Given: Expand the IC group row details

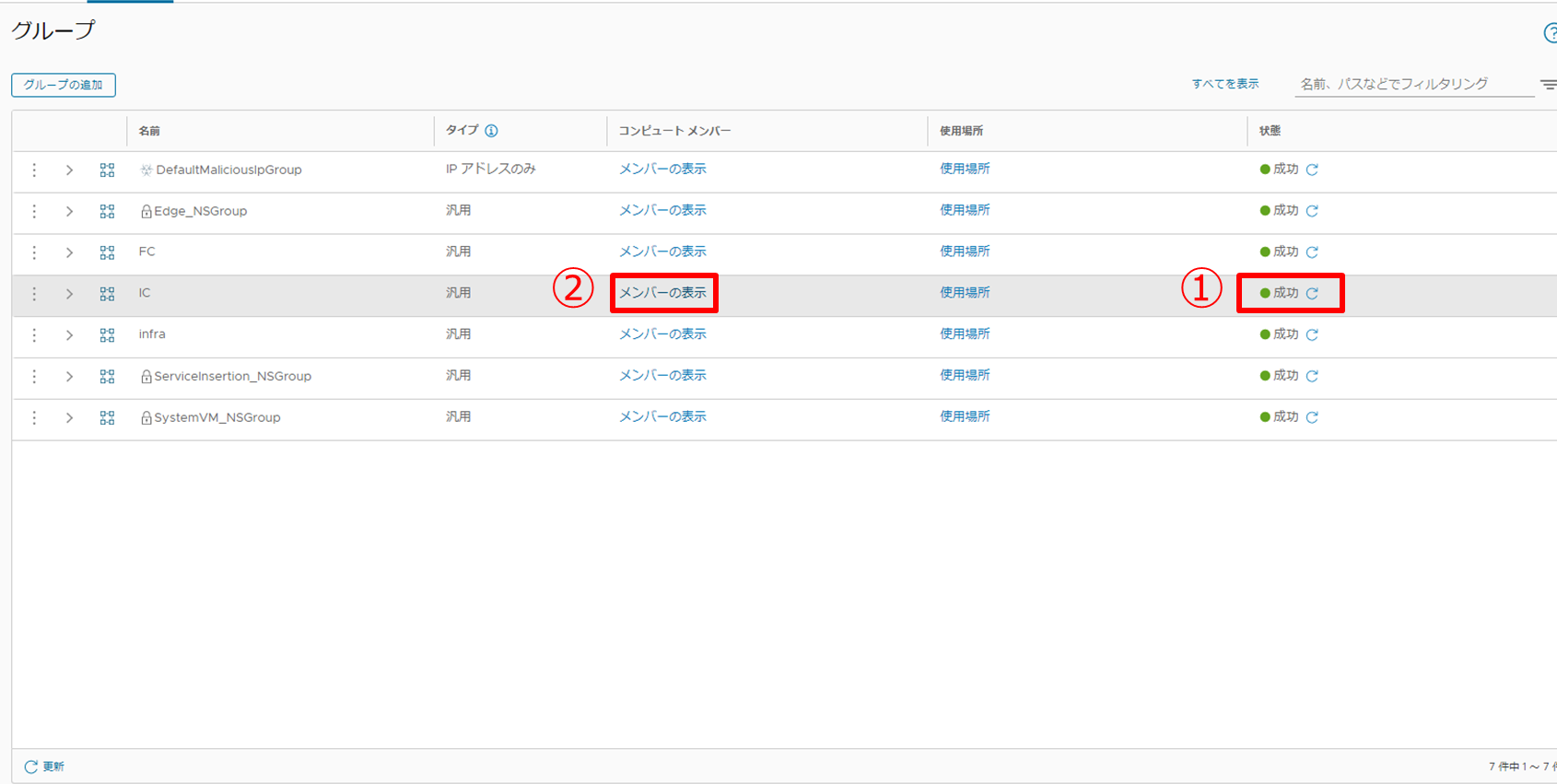Looking at the screenshot, I should tap(69, 294).
